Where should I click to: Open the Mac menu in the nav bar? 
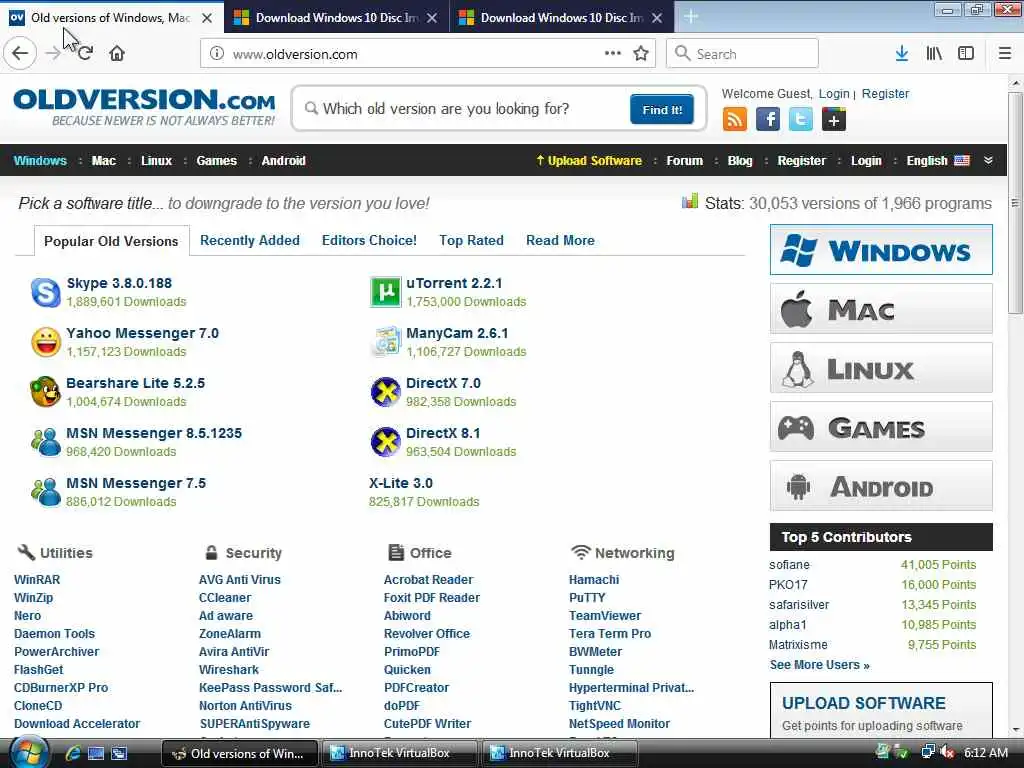tap(103, 161)
